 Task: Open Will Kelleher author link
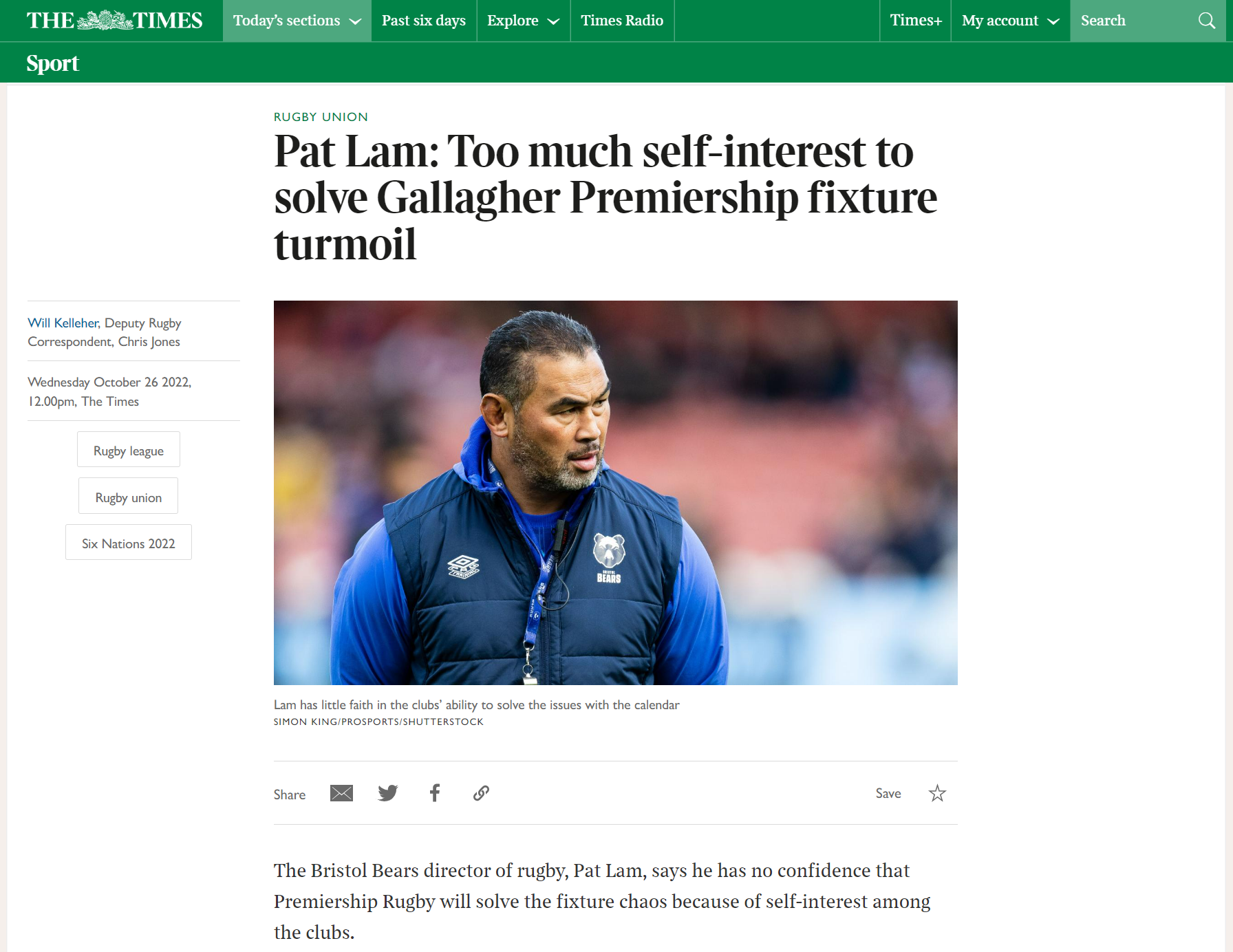coord(63,323)
